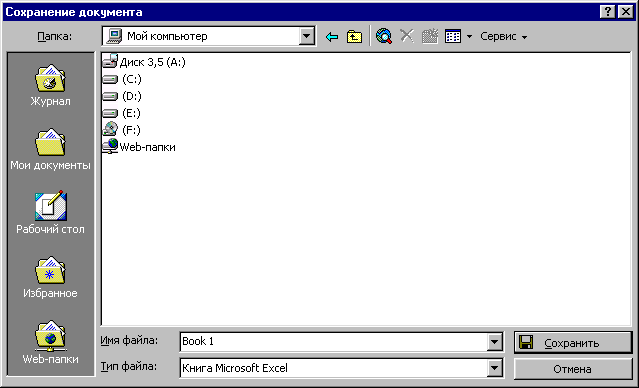The width and height of the screenshot is (639, 388).
Task: Click the Views list icon
Action: click(453, 36)
